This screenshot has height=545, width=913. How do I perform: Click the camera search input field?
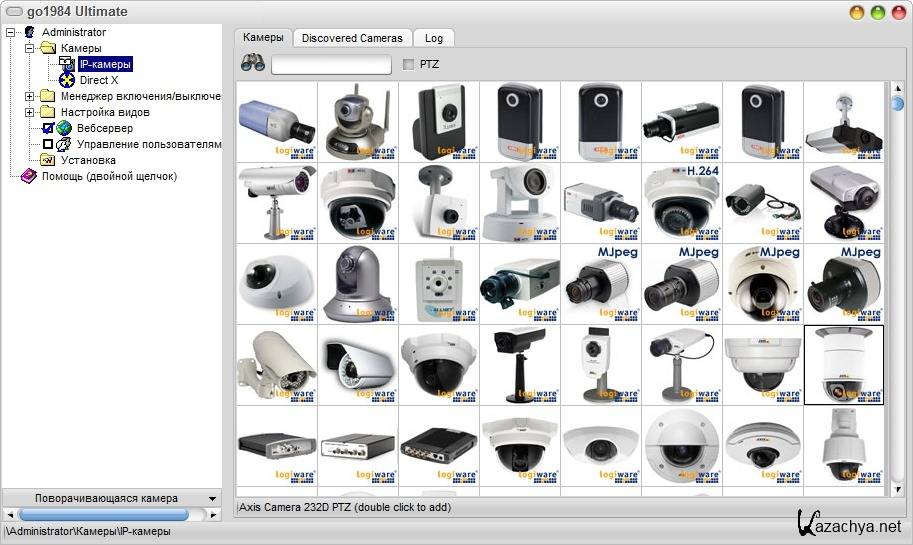point(331,65)
